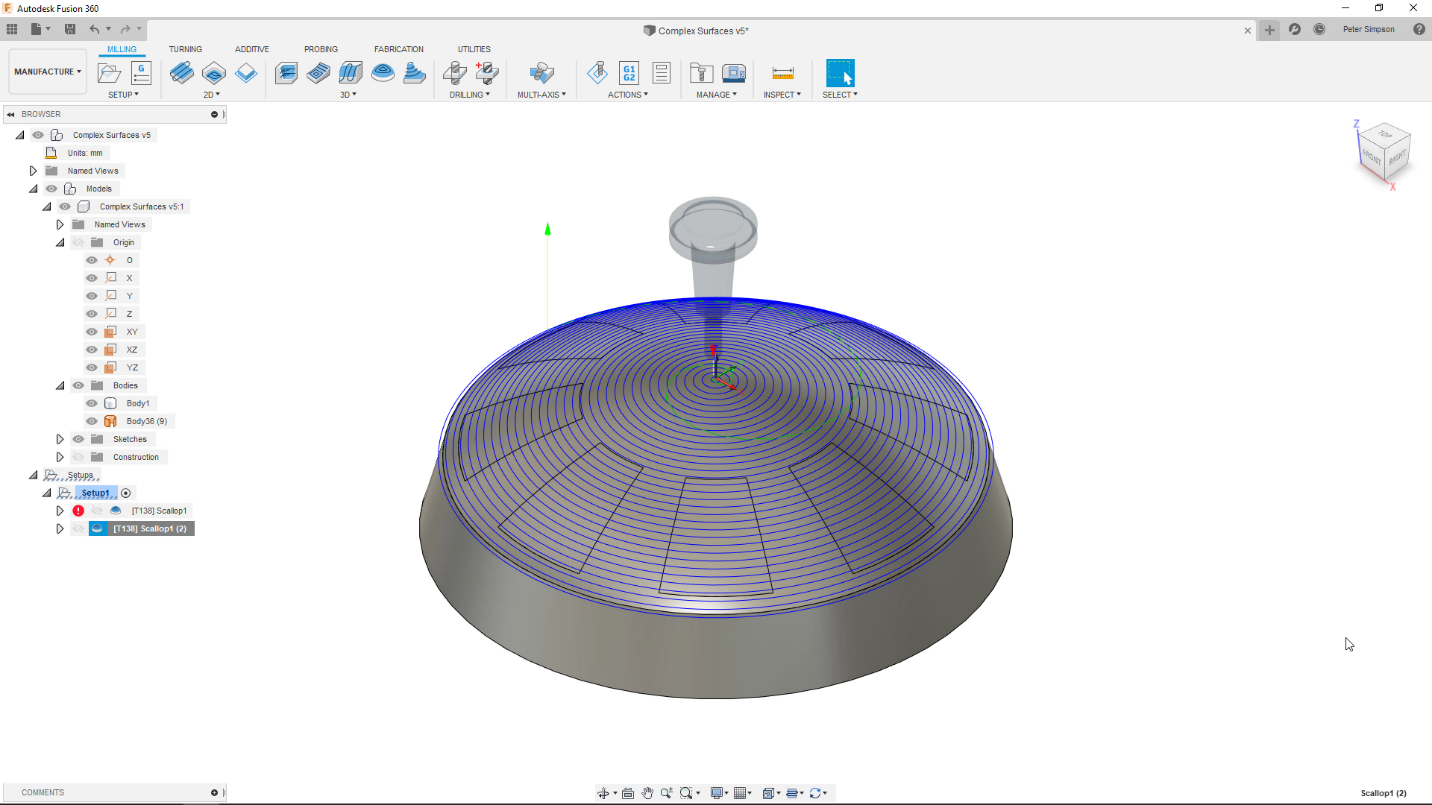Click the Scallop 3D toolpath icon
Image resolution: width=1432 pixels, height=805 pixels.
pyautogui.click(x=382, y=72)
